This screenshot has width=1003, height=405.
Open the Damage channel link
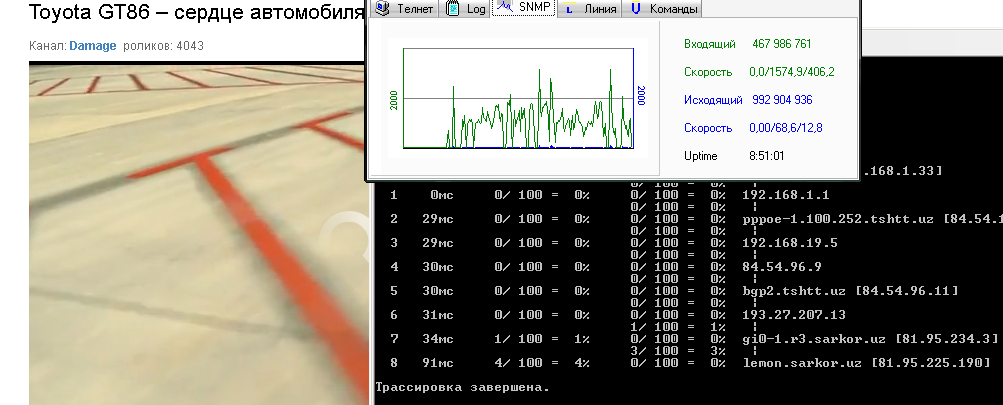93,46
